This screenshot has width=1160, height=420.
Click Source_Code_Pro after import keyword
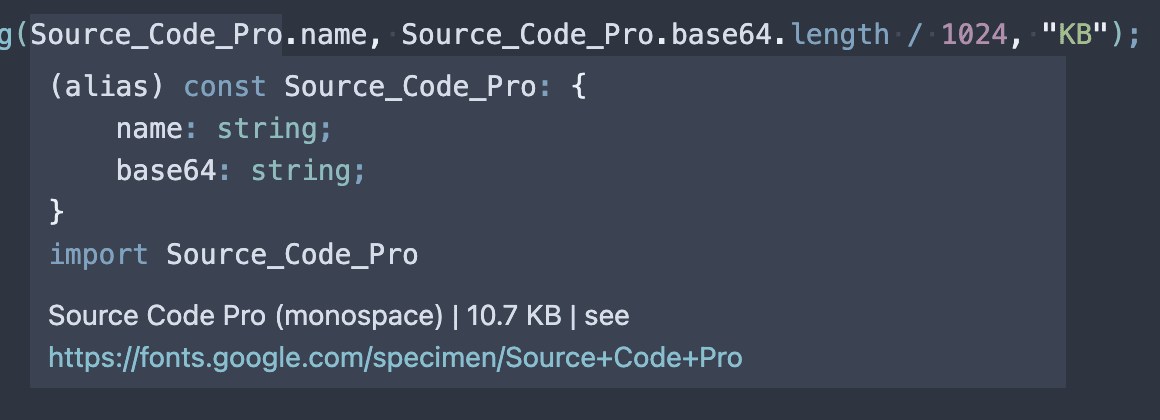[x=292, y=255]
